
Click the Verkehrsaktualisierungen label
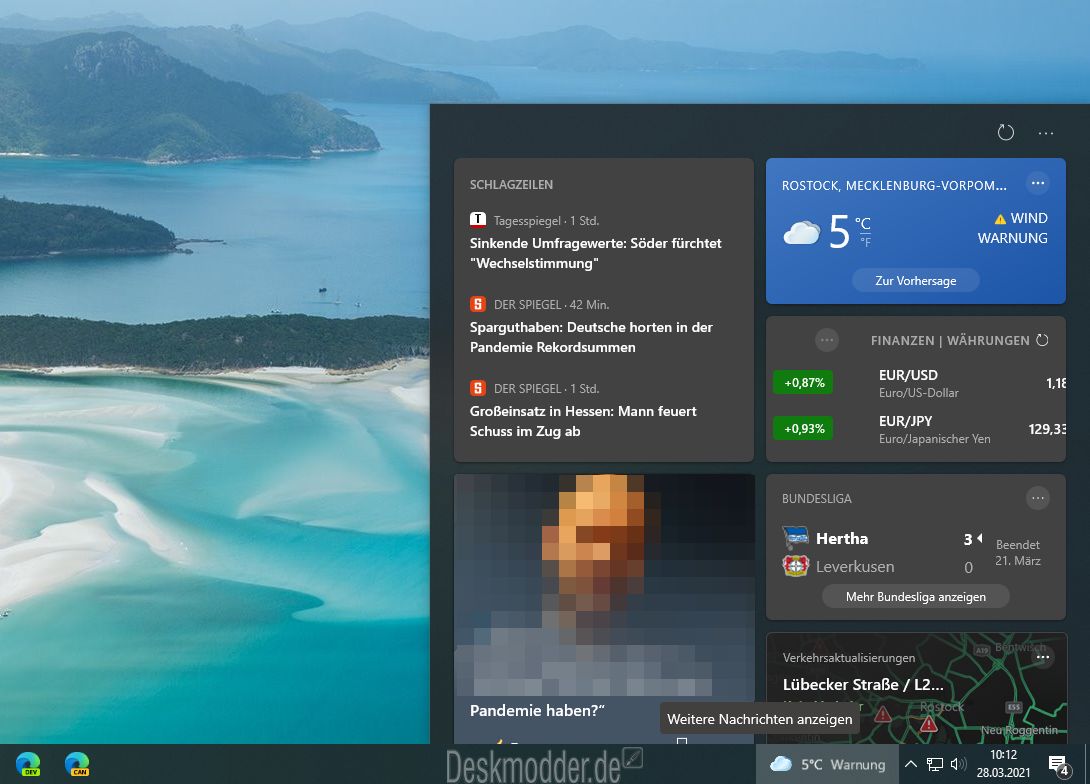click(849, 658)
